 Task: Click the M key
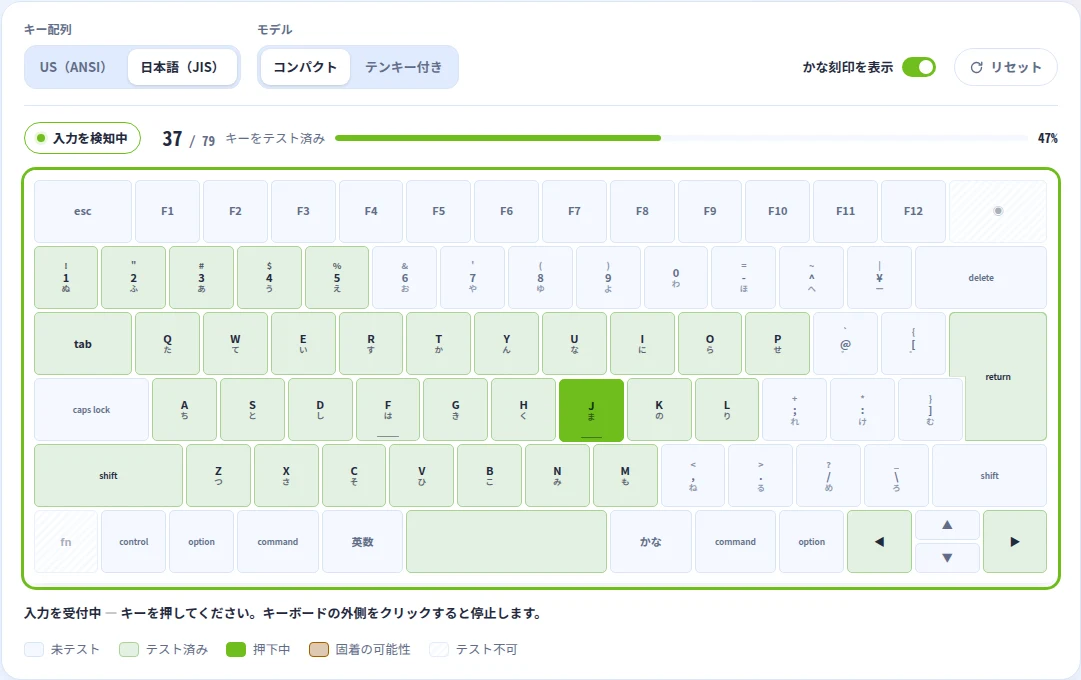(x=625, y=475)
